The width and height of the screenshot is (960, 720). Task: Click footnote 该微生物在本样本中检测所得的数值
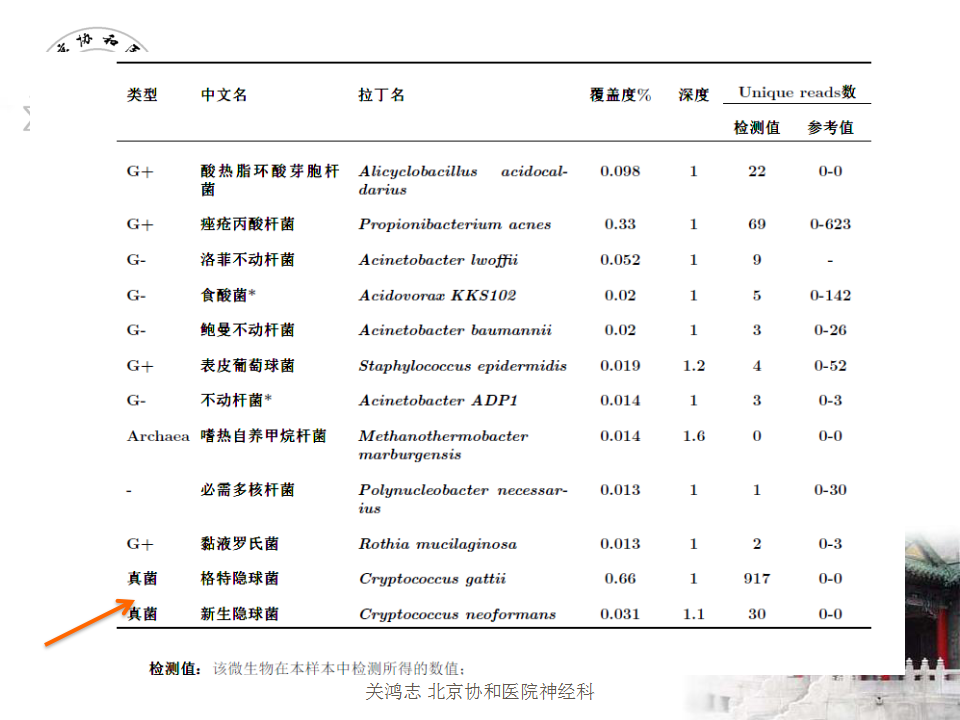click(339, 669)
